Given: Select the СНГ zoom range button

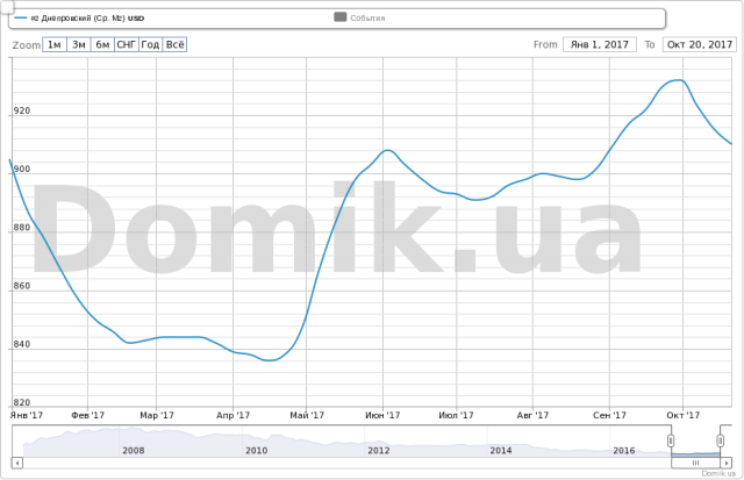Looking at the screenshot, I should (x=127, y=45).
